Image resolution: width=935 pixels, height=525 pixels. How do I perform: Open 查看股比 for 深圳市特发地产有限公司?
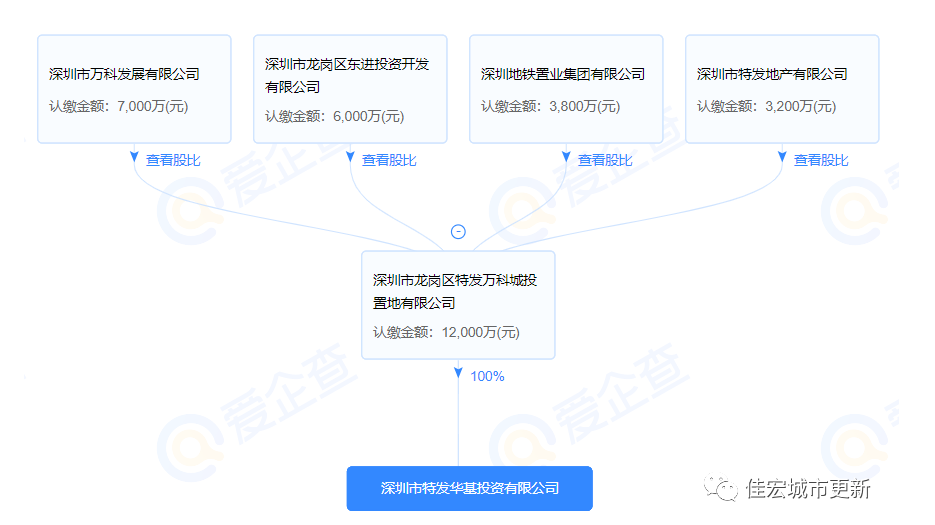tap(821, 160)
